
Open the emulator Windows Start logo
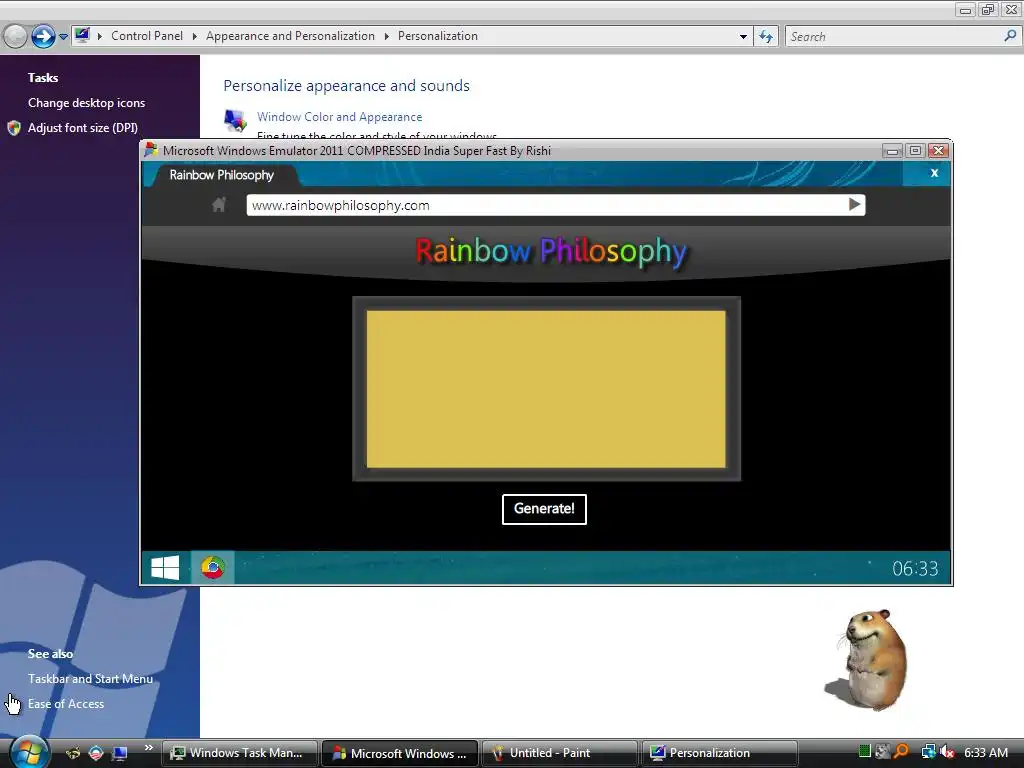[165, 568]
